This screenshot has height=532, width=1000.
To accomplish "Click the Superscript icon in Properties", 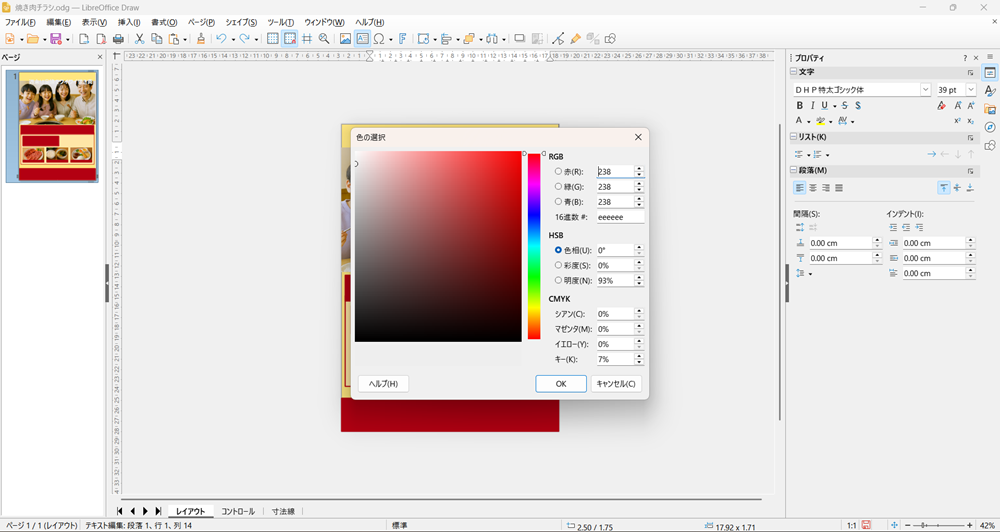I will pyautogui.click(x=957, y=121).
